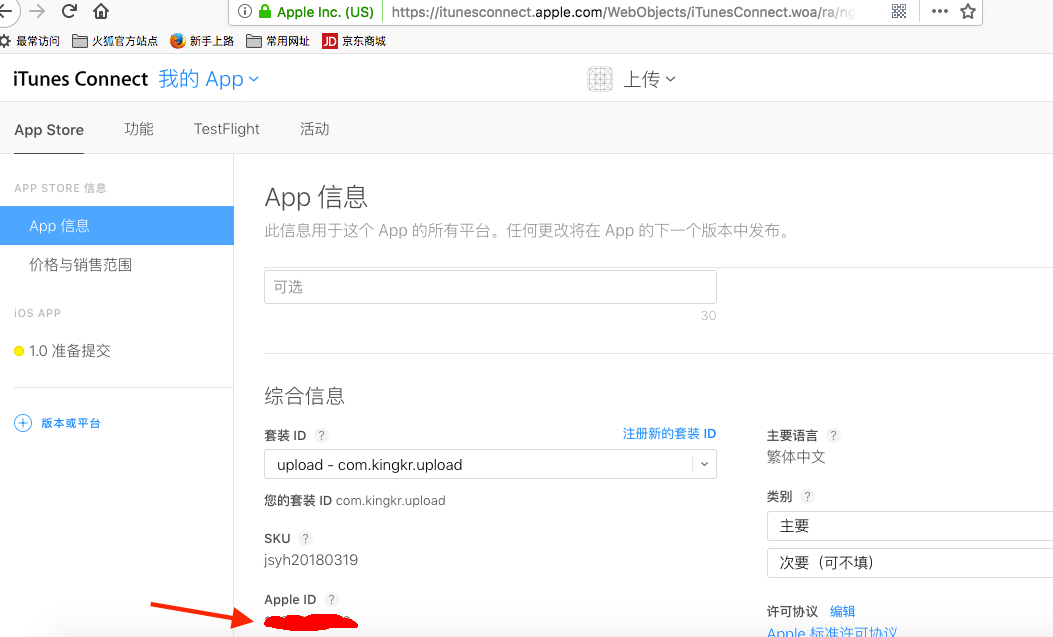Image resolution: width=1053 pixels, height=637 pixels.
Task: Expand the 上传 app name dropdown
Action: (649, 79)
